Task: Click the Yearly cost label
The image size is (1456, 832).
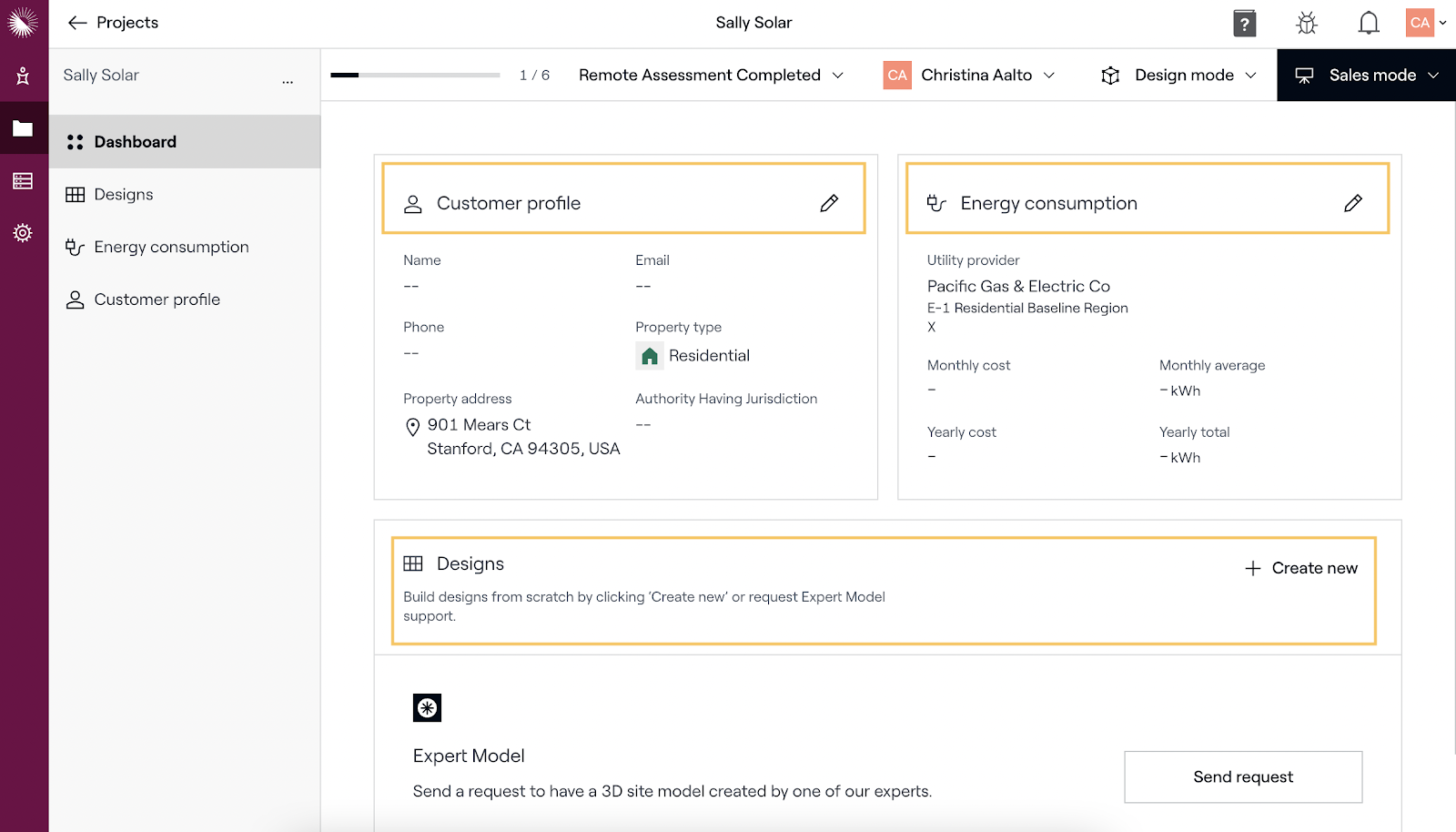Action: coord(961,432)
